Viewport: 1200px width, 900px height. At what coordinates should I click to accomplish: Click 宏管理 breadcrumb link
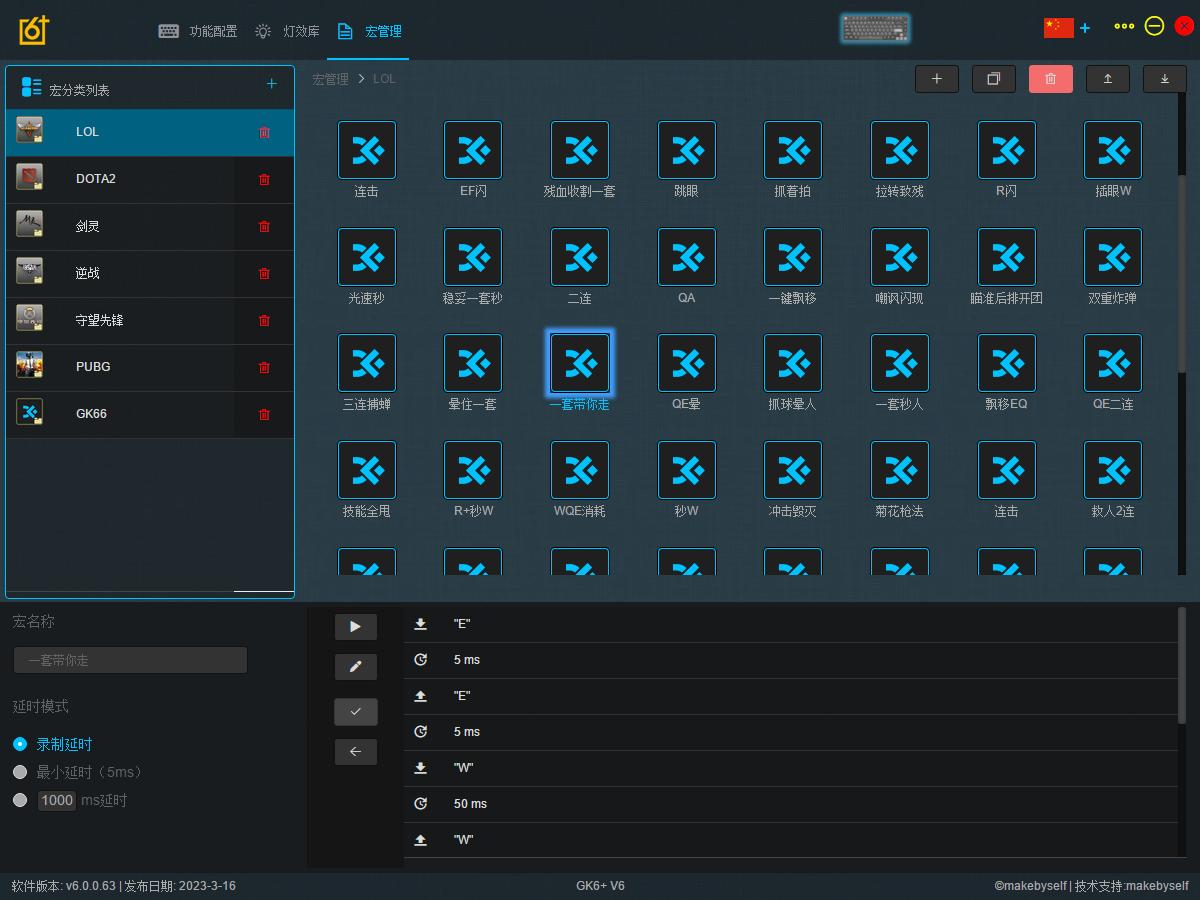[x=330, y=79]
